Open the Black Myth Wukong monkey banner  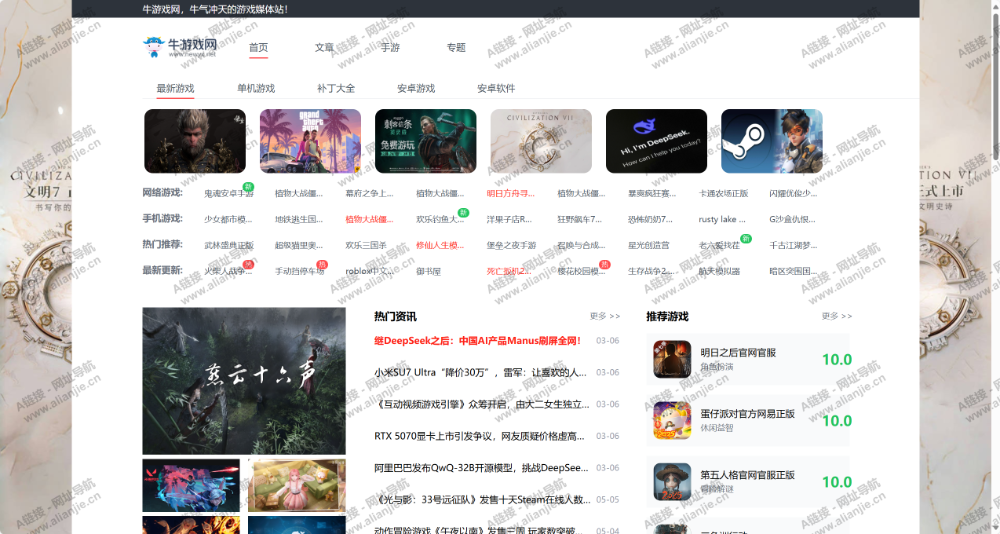coord(195,141)
